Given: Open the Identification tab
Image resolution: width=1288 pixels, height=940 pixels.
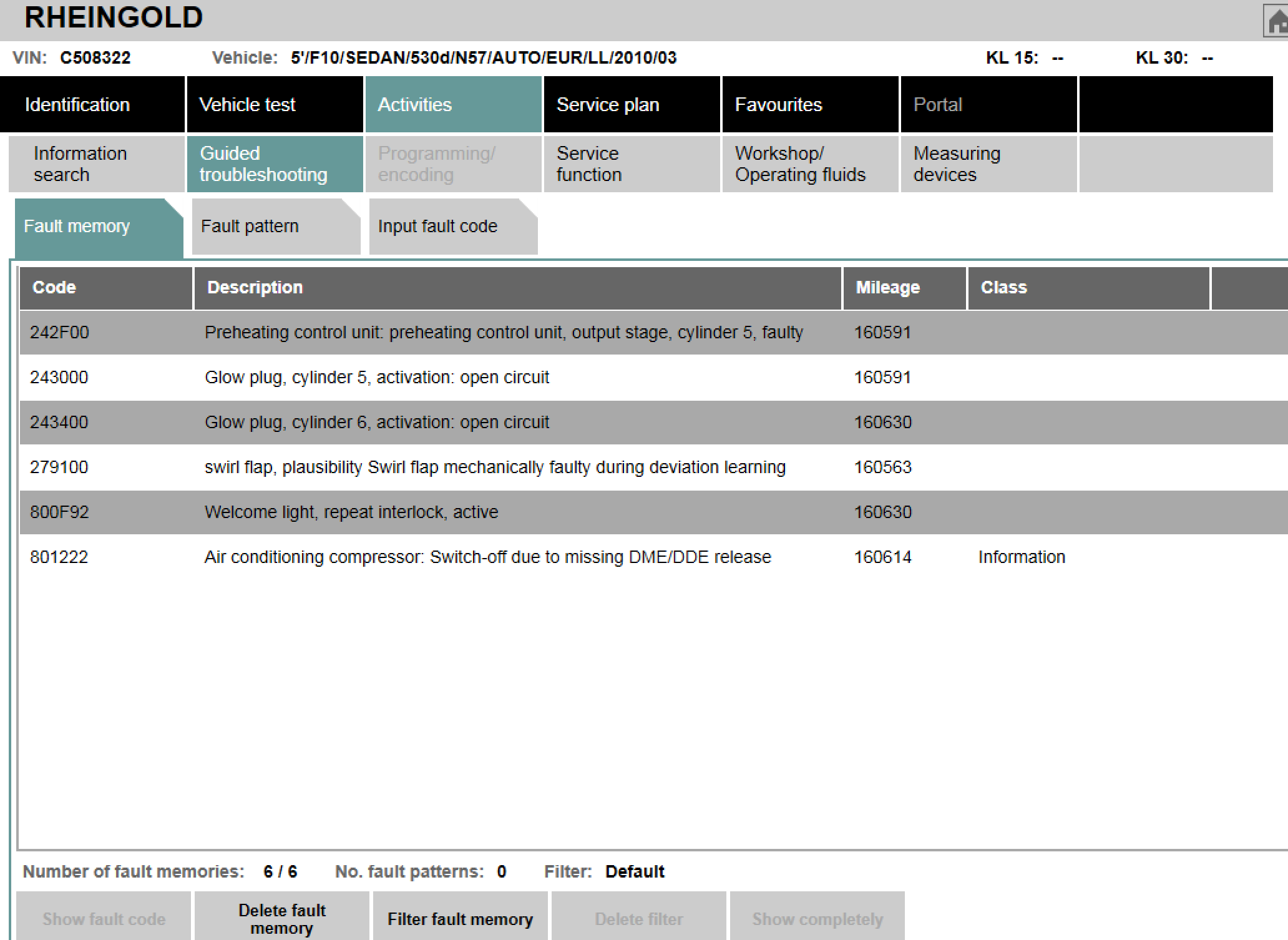Looking at the screenshot, I should tap(92, 104).
